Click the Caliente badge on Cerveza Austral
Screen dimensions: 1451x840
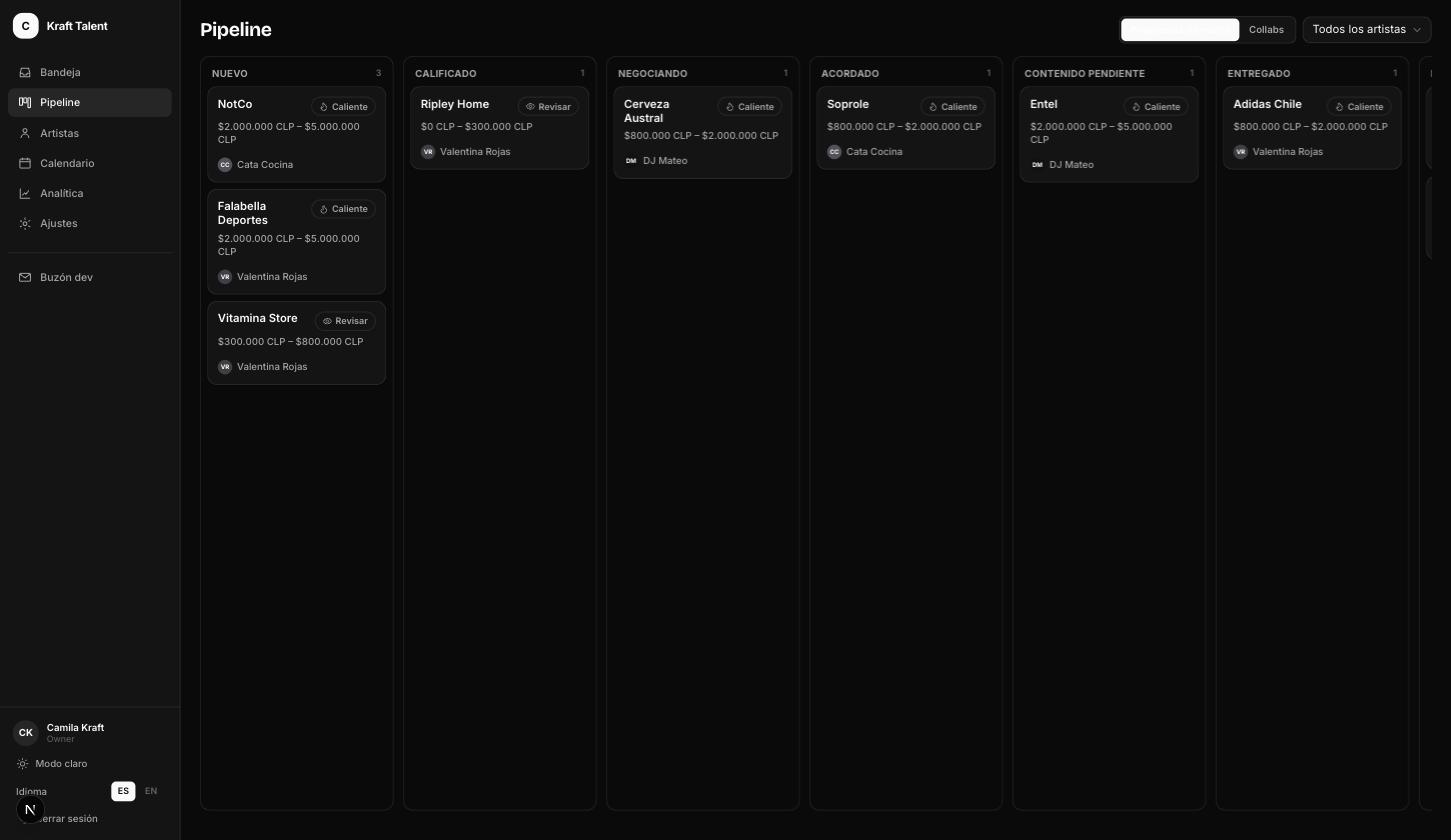point(750,107)
